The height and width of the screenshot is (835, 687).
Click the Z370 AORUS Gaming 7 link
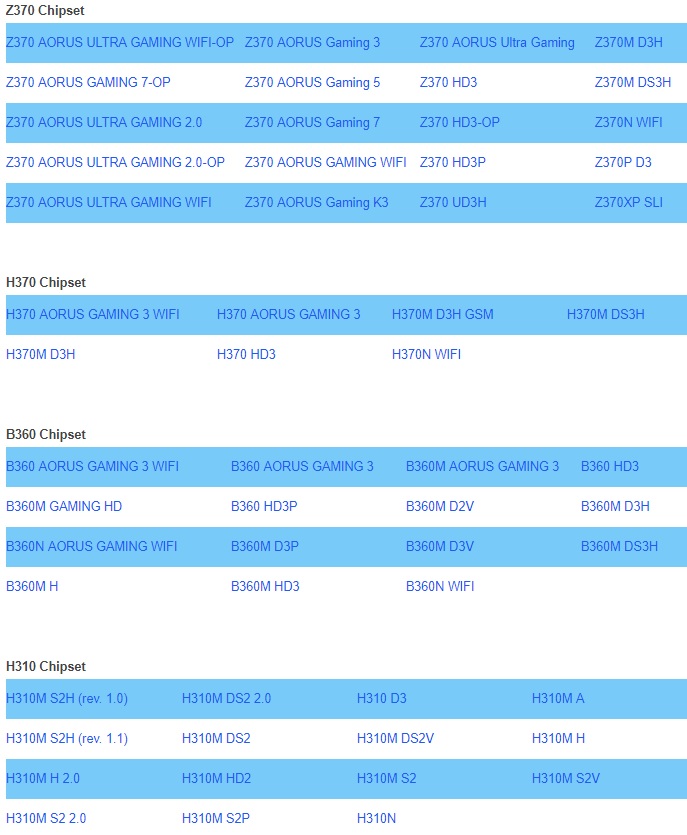313,122
